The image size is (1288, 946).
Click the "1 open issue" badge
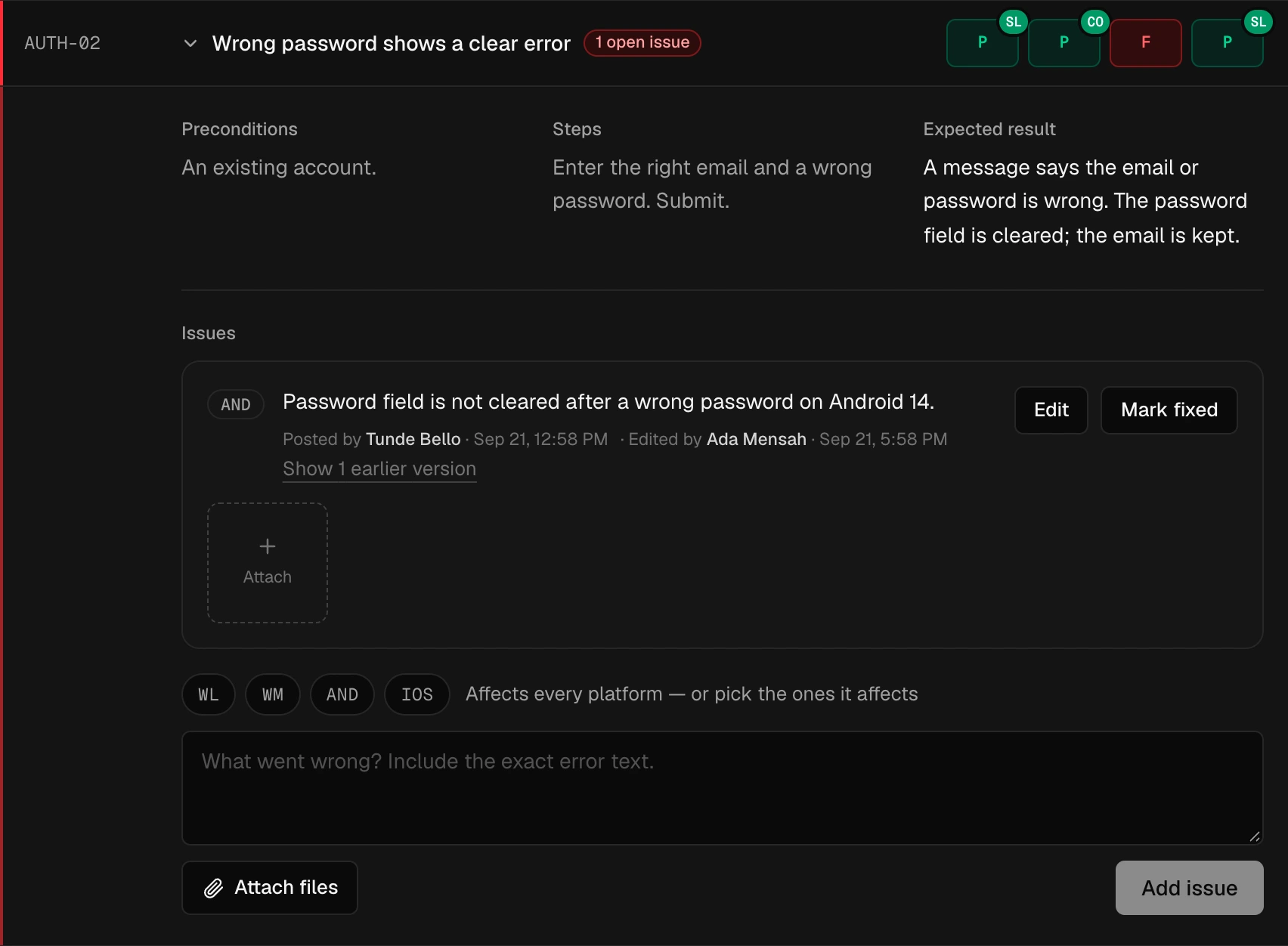point(642,43)
